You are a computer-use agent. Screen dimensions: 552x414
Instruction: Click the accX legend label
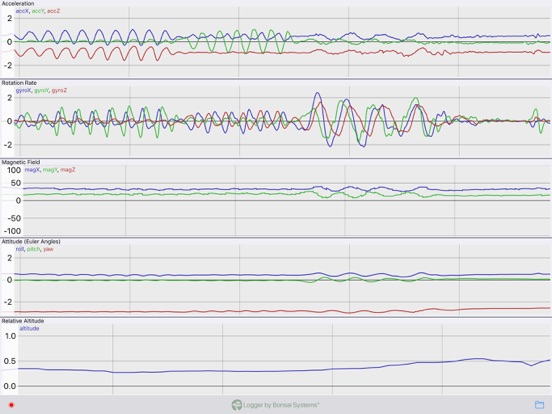coord(22,11)
